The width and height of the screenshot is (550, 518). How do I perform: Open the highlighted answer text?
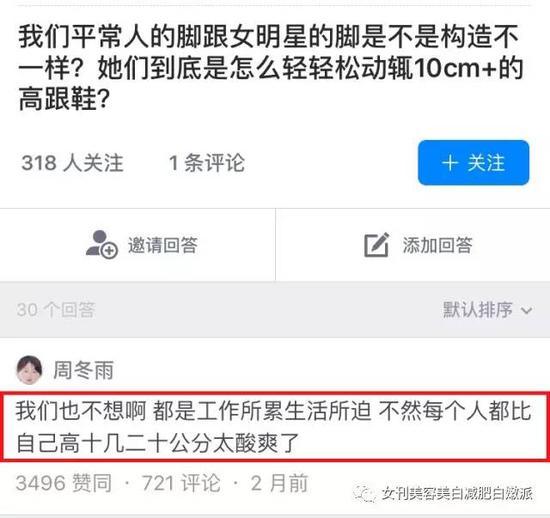click(x=275, y=427)
